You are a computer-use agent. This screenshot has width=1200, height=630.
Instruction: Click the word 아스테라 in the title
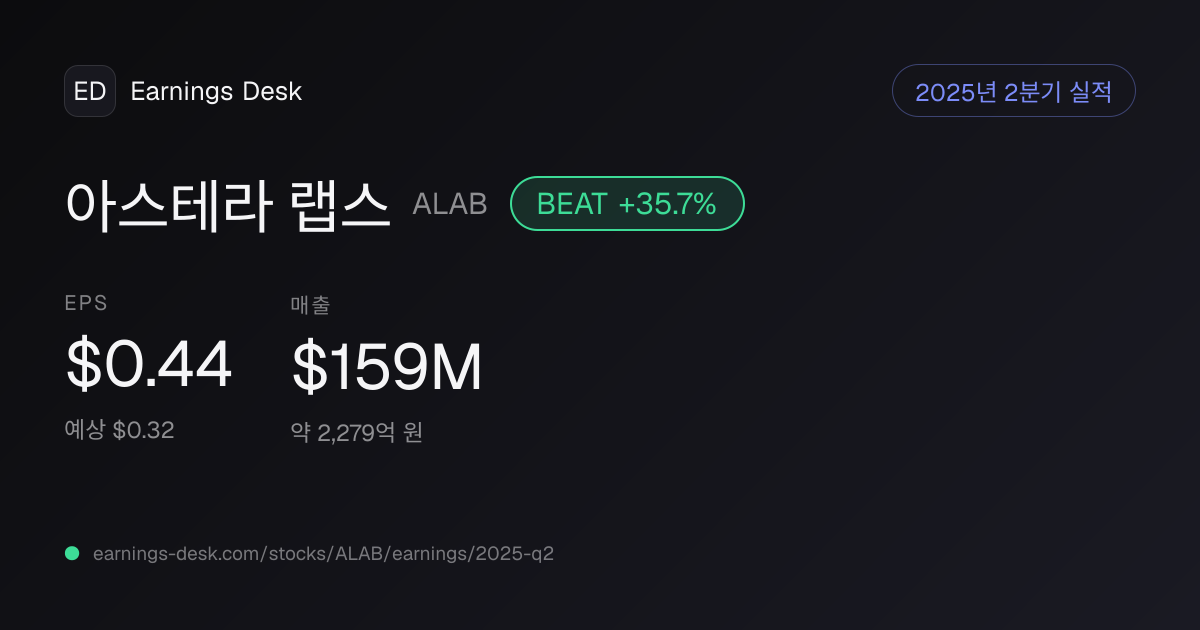pyautogui.click(x=169, y=204)
